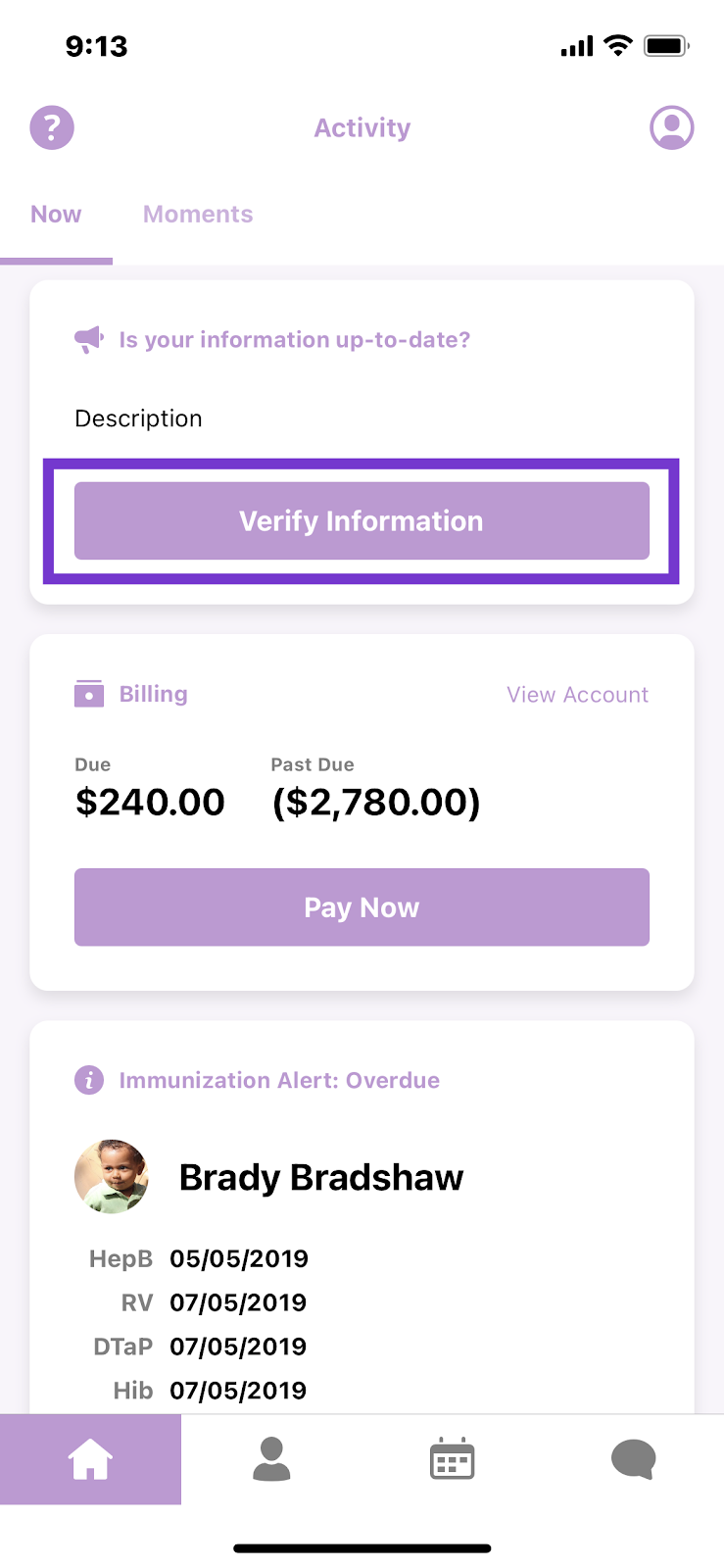Tap the Billing wallet icon
Image resolution: width=724 pixels, height=1568 pixels.
click(x=89, y=694)
